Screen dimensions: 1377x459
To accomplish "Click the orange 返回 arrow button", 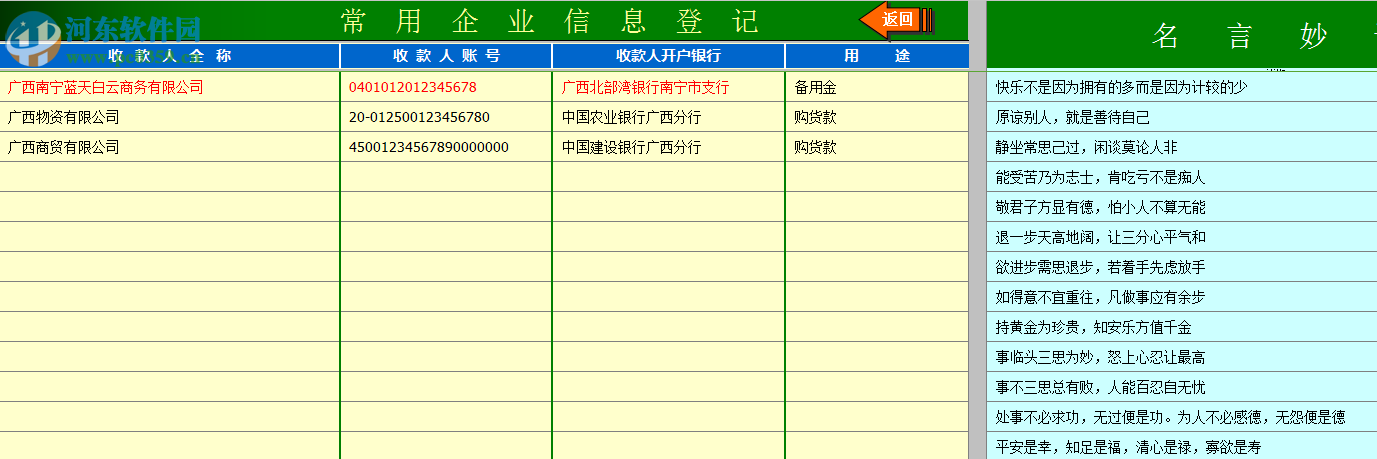I will [897, 19].
